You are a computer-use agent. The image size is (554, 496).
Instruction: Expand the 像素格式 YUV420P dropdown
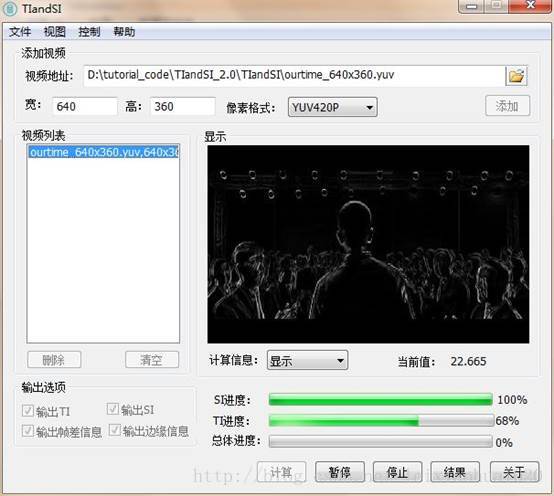(x=332, y=107)
